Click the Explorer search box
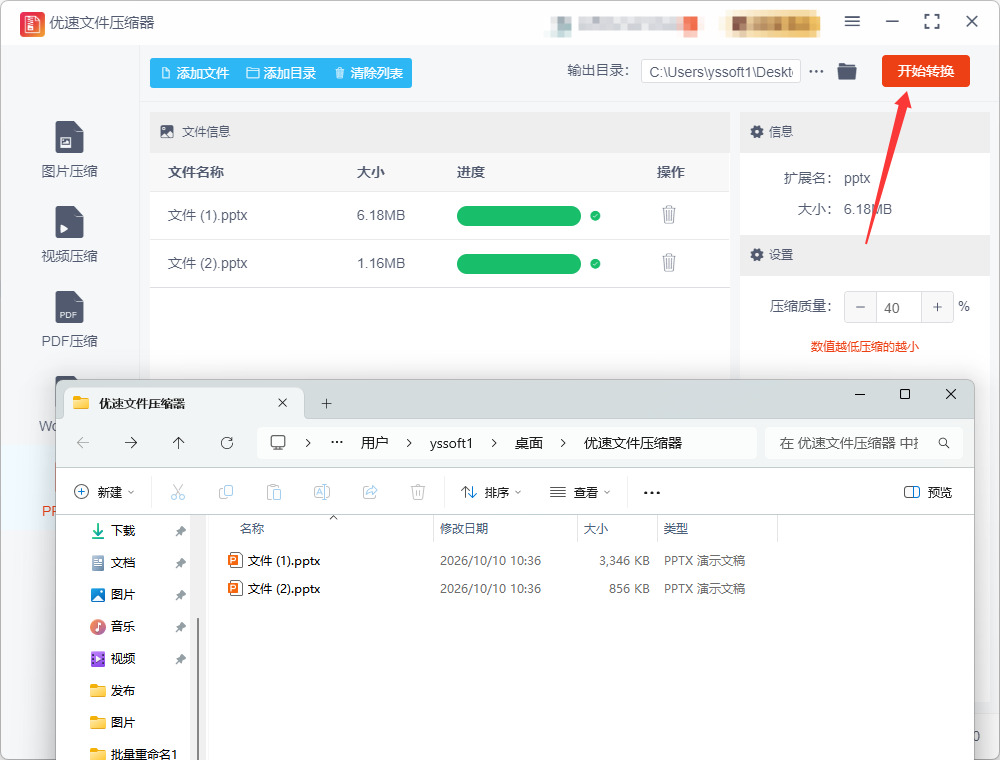 pos(864,442)
